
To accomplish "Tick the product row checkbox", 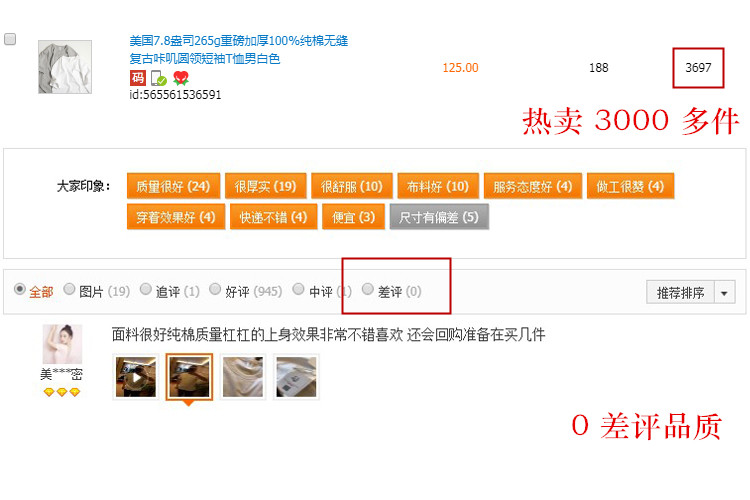I will (10, 39).
